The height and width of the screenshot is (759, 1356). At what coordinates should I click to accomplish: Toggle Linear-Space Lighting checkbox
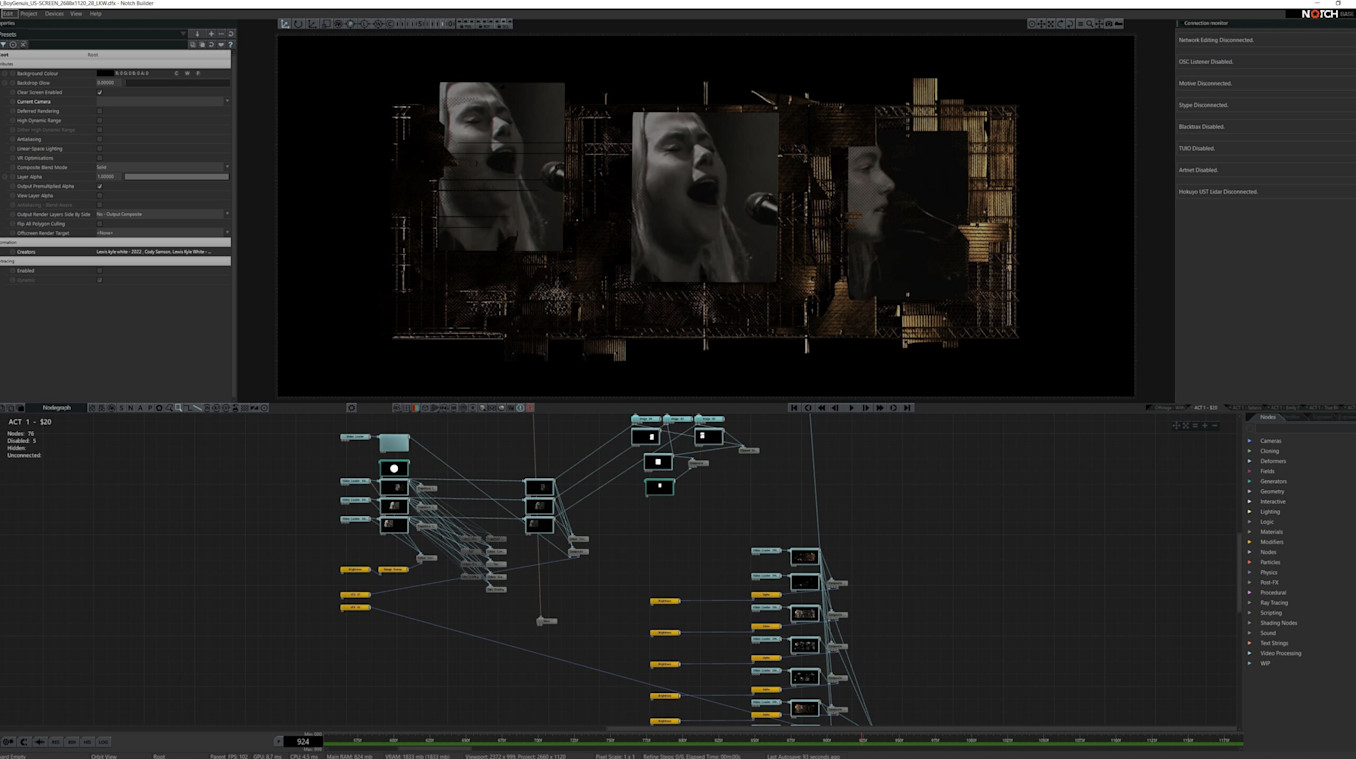[x=99, y=149]
